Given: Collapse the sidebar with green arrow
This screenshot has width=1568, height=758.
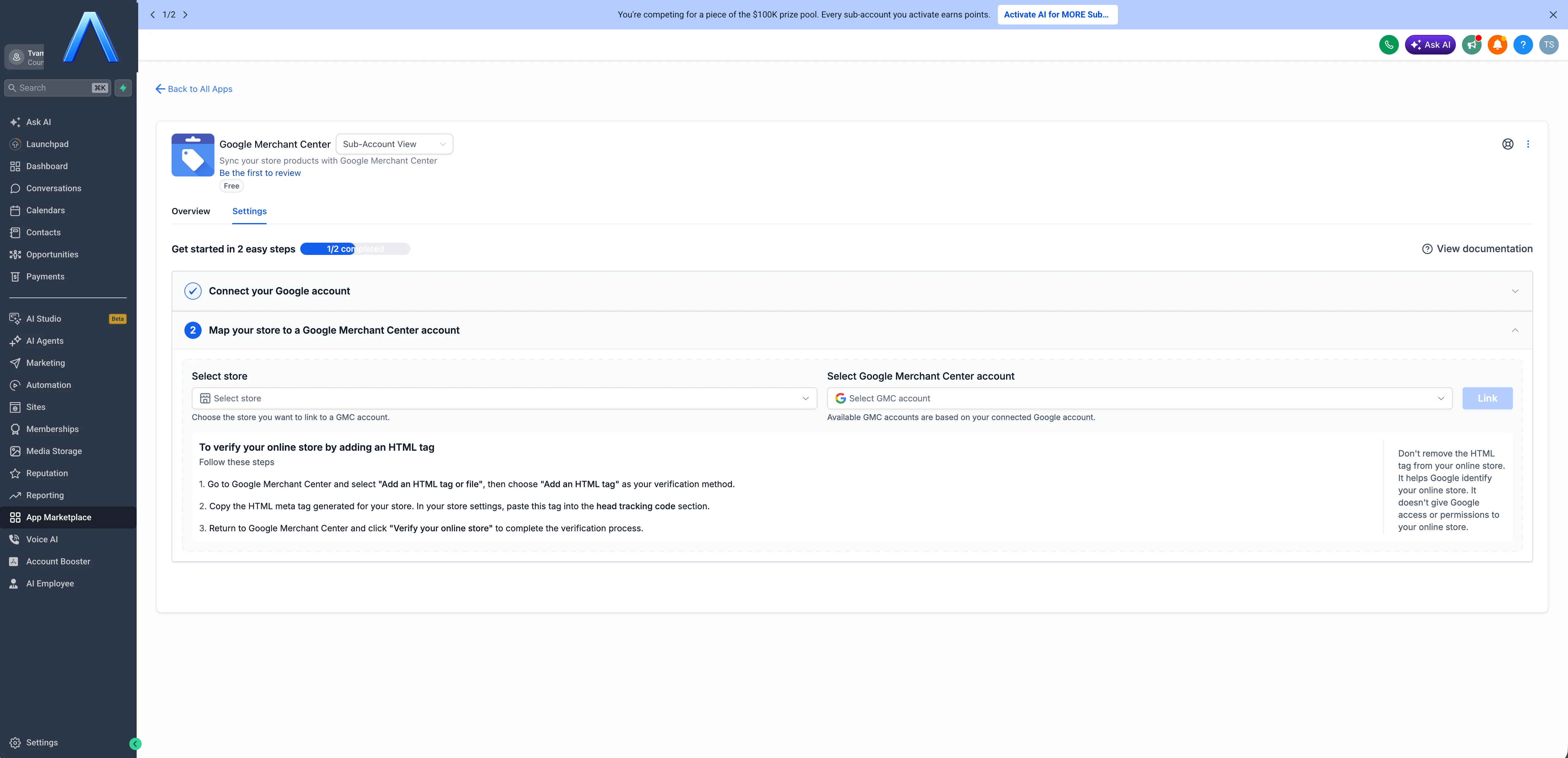Looking at the screenshot, I should click(x=135, y=743).
